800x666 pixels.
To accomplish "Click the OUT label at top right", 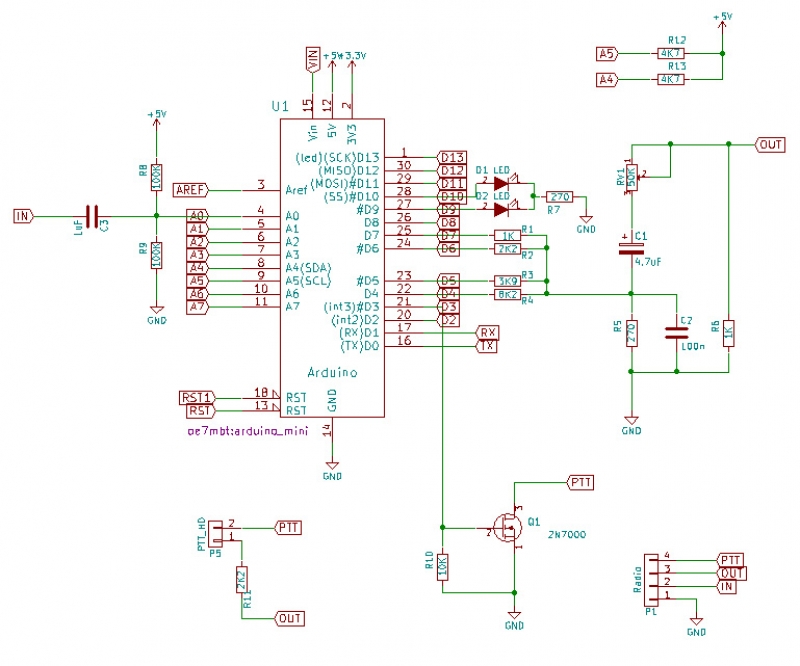I will (x=770, y=145).
